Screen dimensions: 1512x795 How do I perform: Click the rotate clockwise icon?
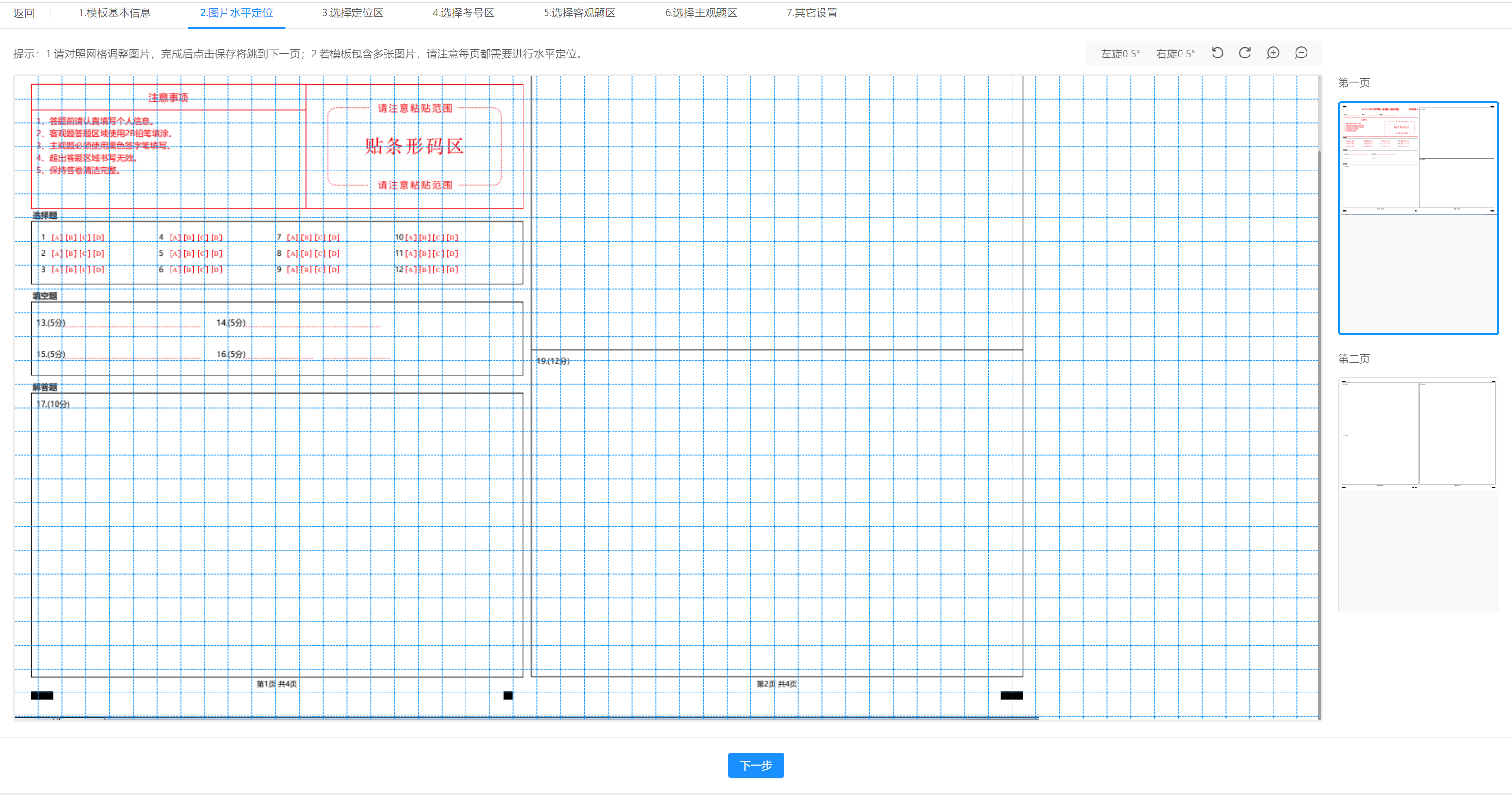pos(1244,53)
